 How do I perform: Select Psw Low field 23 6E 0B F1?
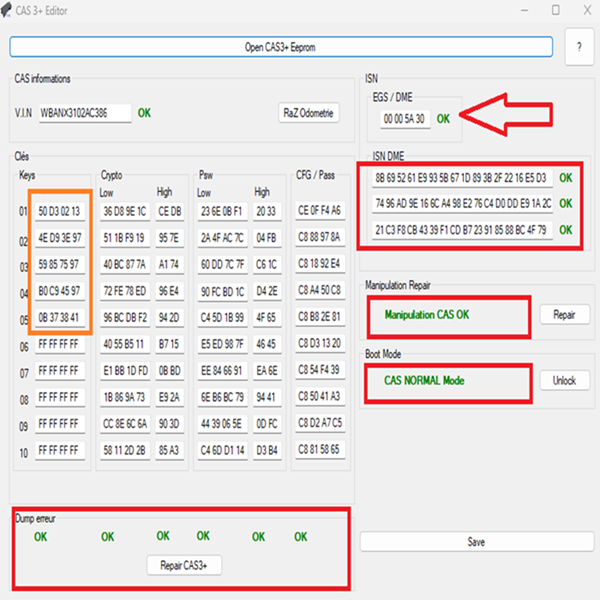click(x=222, y=212)
